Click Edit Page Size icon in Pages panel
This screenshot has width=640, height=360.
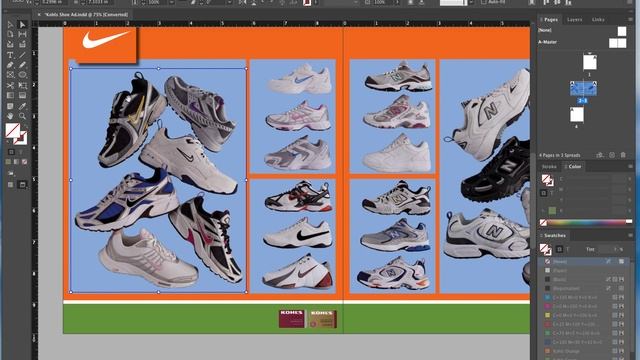tap(600, 155)
